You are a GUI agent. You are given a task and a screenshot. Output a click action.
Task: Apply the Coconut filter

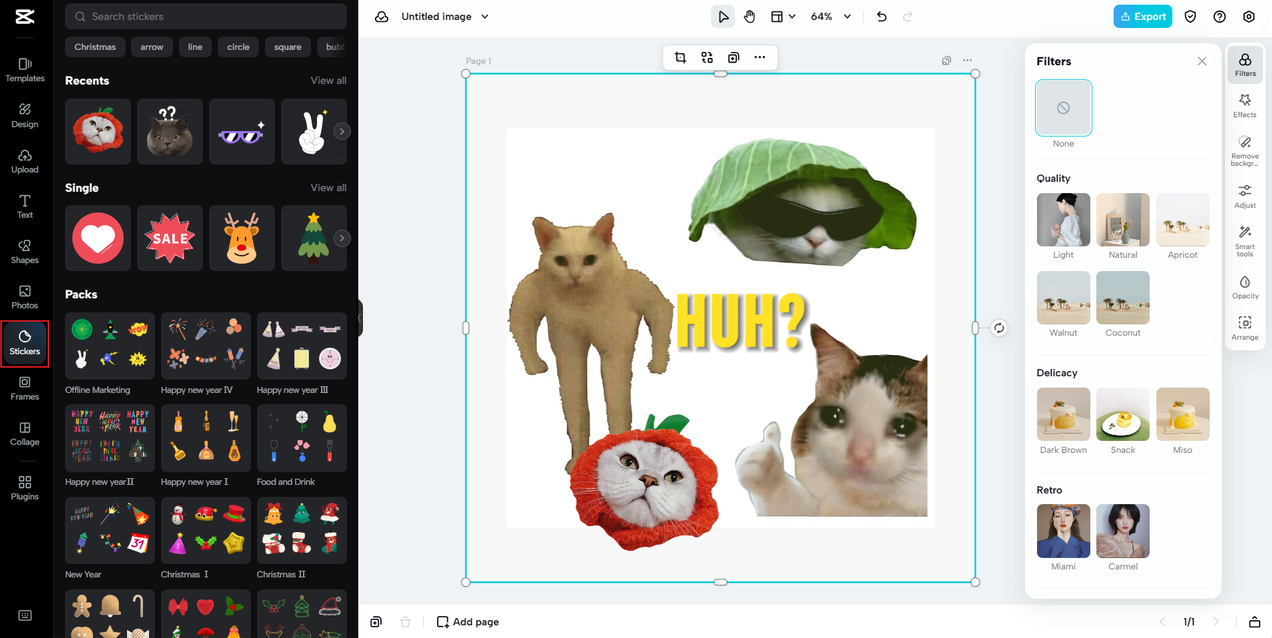pos(1123,298)
